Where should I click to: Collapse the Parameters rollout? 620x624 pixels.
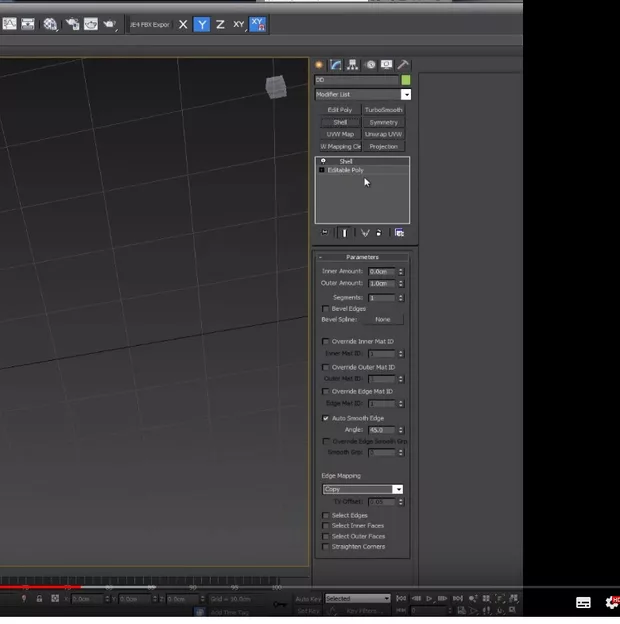362,257
